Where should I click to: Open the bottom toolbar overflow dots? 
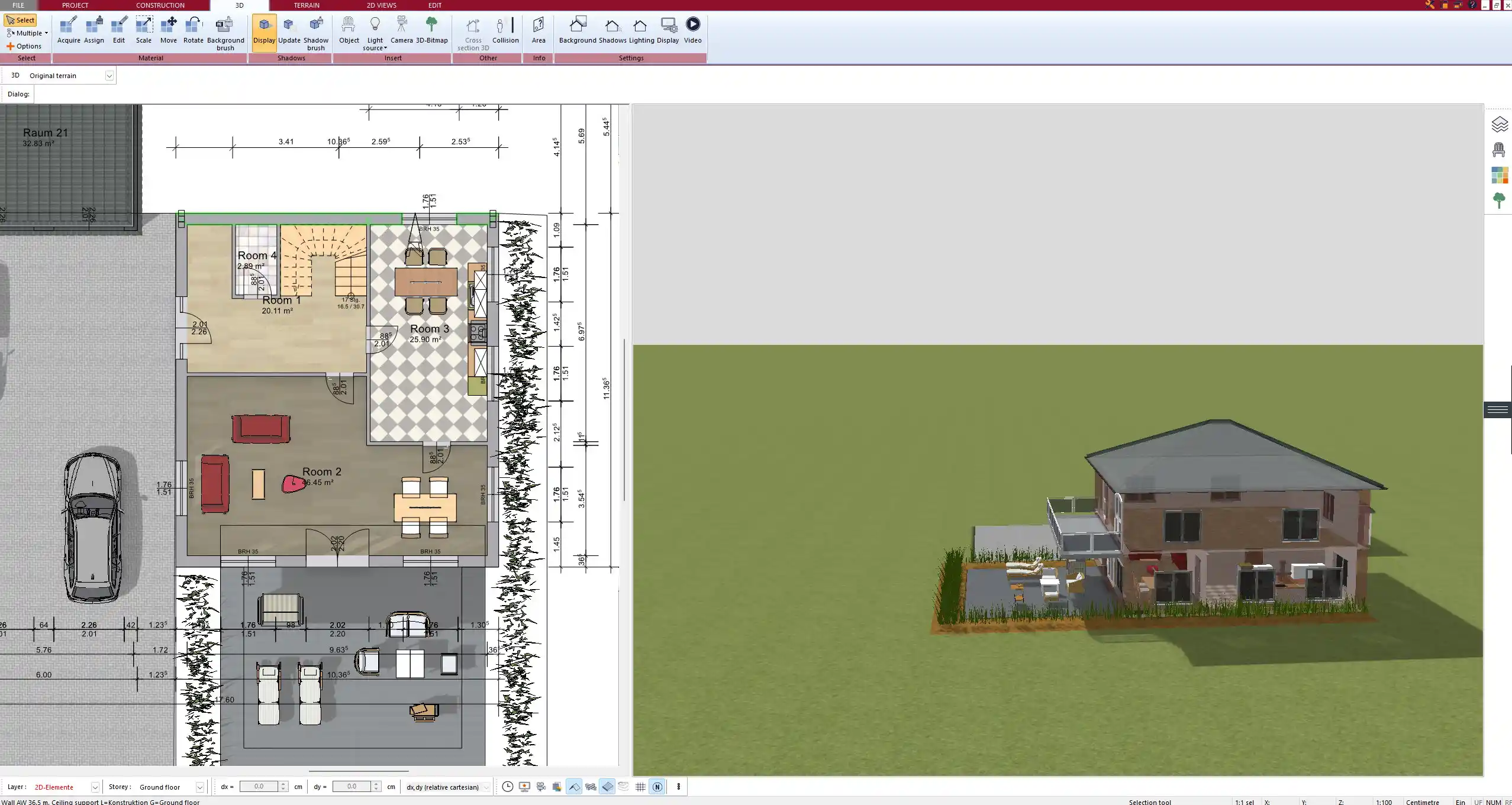coord(679,787)
